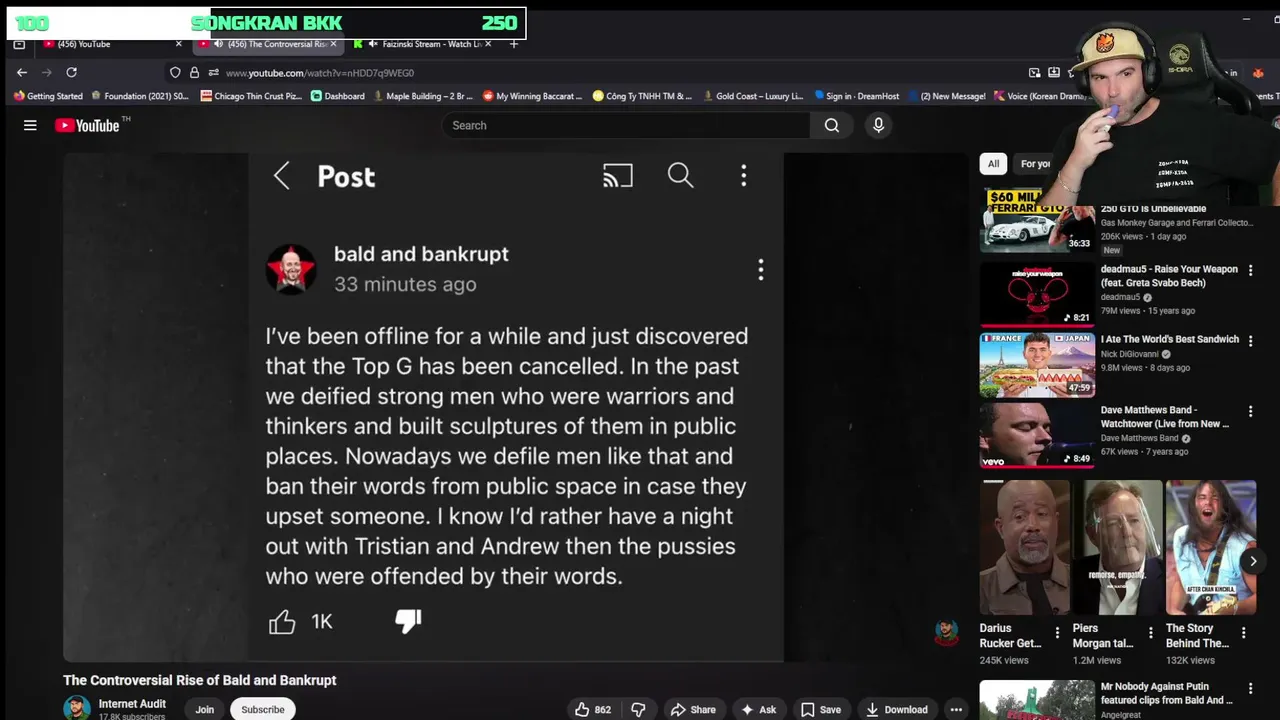
Task: Open a new browser tab
Action: [513, 44]
